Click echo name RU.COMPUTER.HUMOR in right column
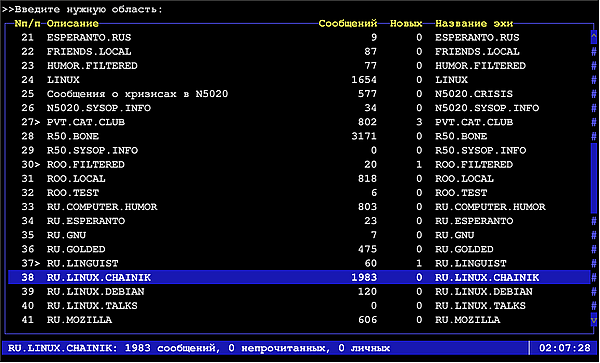This screenshot has height=363, width=600. [x=490, y=207]
